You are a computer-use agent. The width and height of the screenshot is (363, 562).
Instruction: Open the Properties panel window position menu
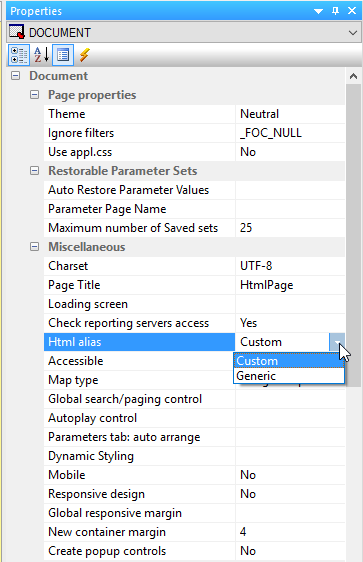click(318, 11)
